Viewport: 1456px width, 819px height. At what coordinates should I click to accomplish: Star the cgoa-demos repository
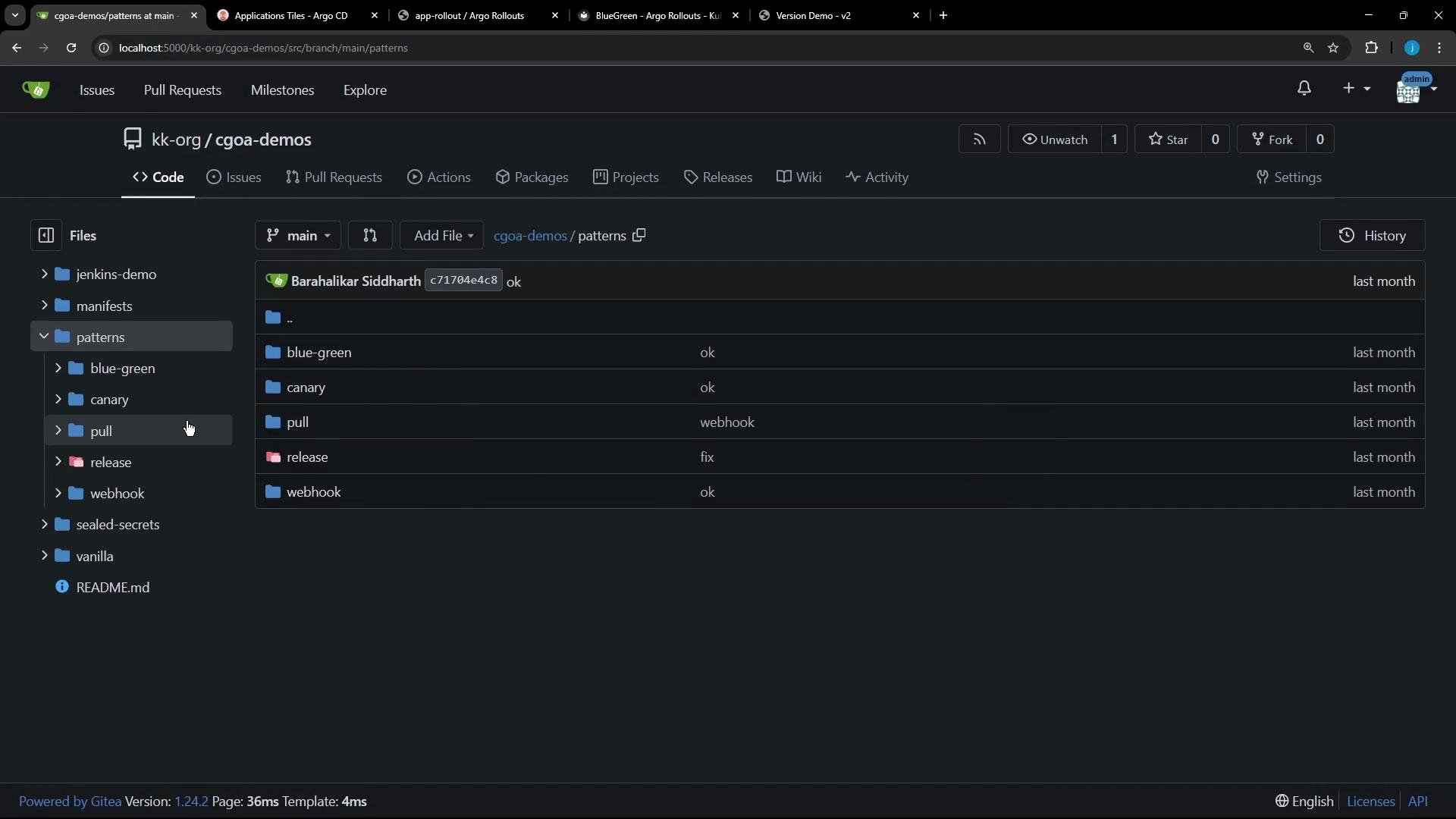click(x=1169, y=140)
